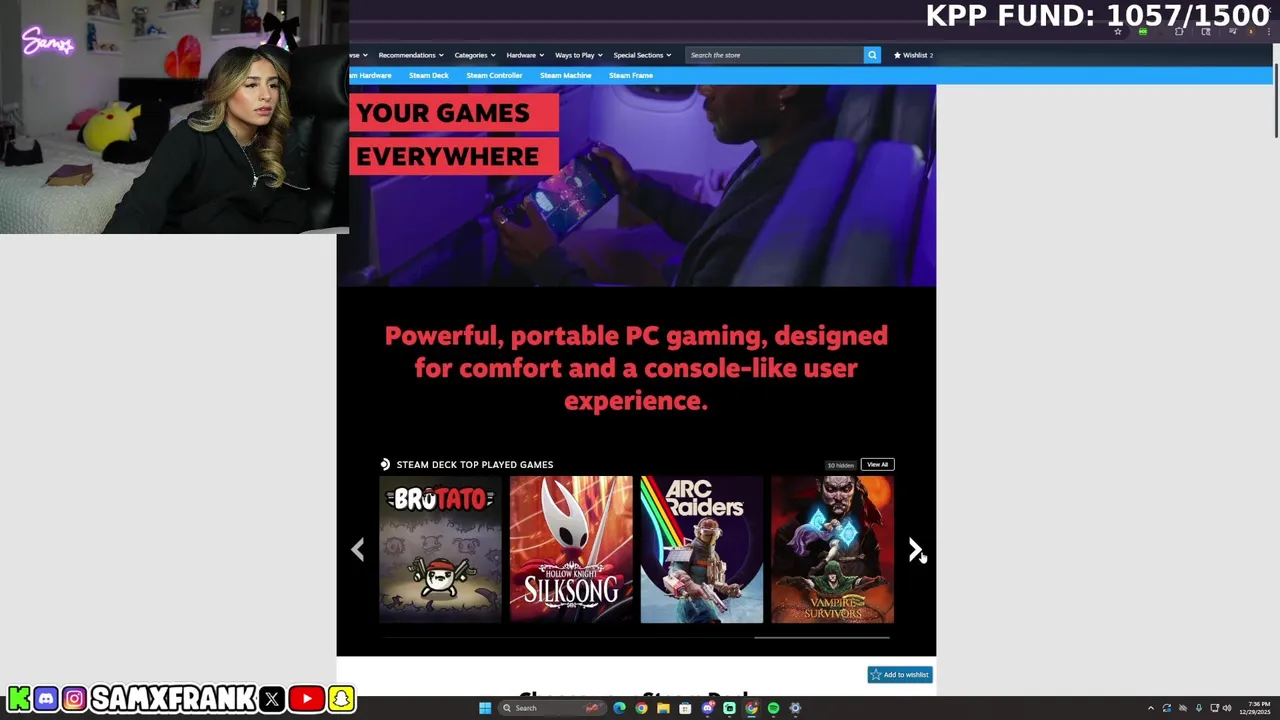Click the store search magnifier button

tap(872, 55)
